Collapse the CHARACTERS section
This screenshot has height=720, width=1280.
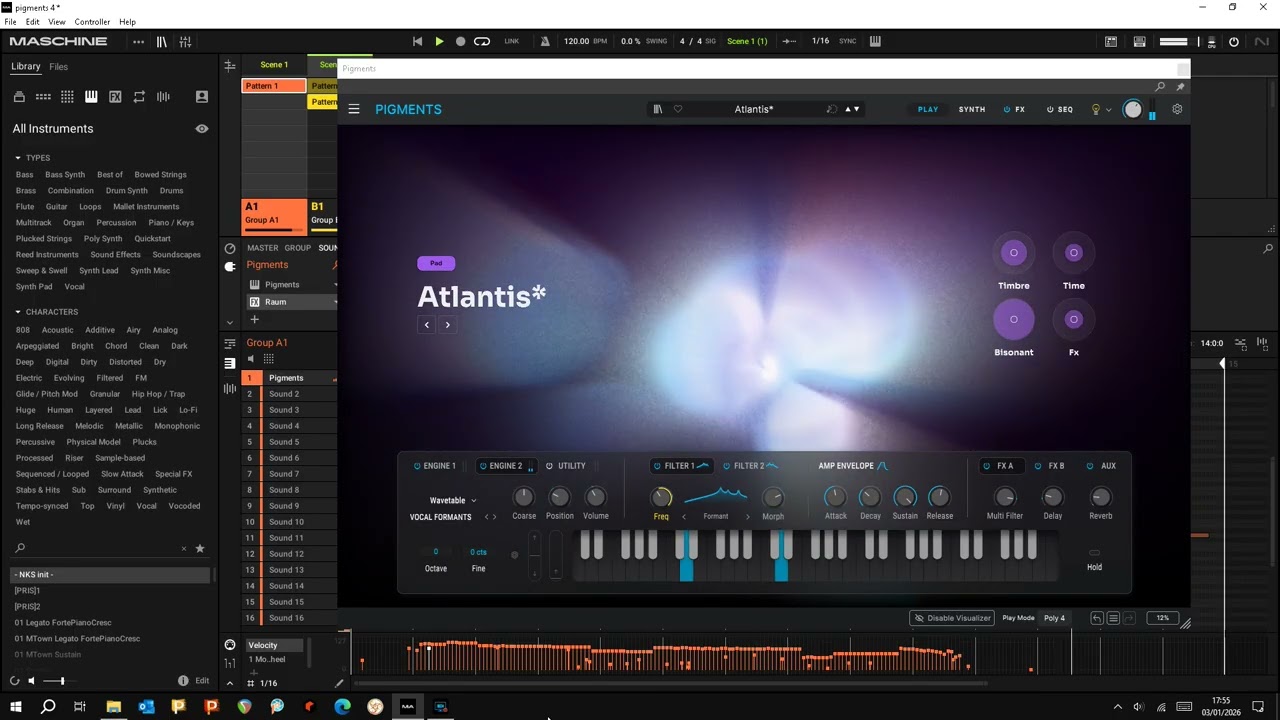pyautogui.click(x=18, y=312)
